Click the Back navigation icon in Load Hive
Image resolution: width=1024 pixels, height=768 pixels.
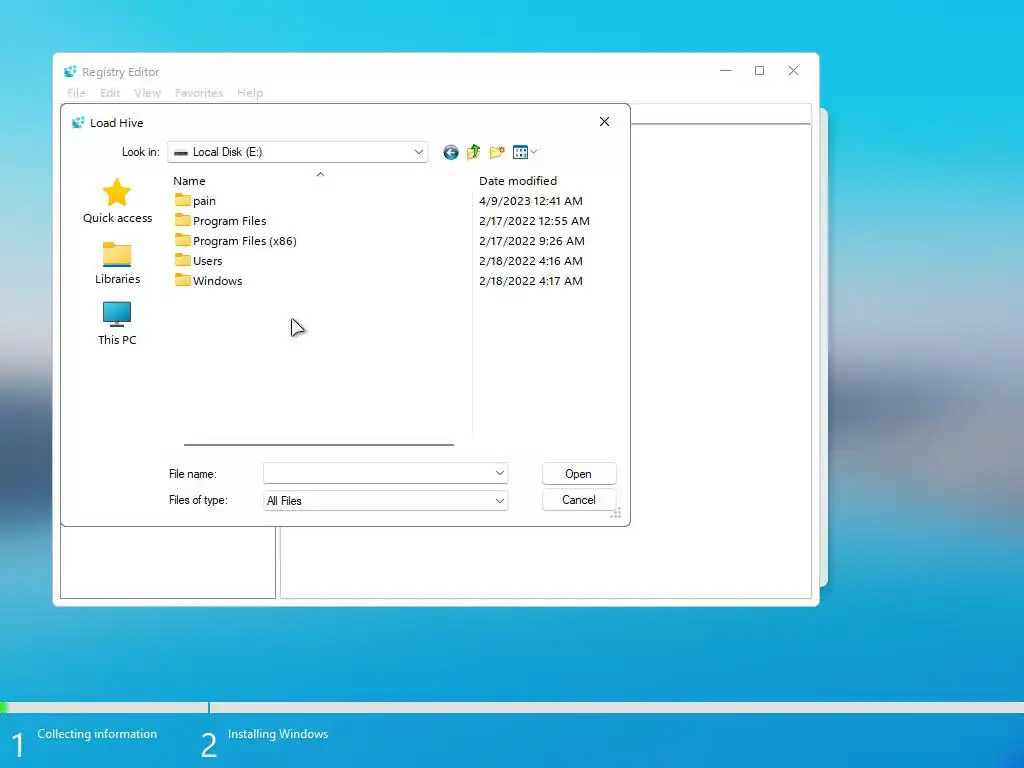click(451, 152)
